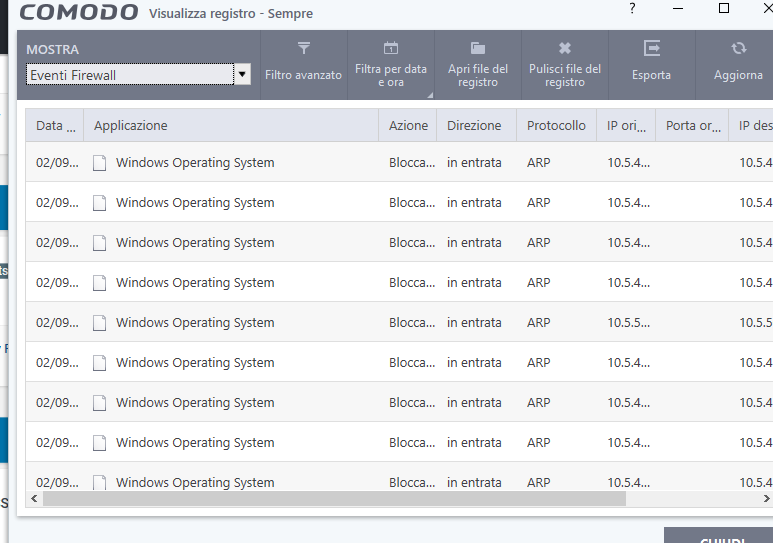The height and width of the screenshot is (543, 773).
Task: Click the file icon in the first log row
Action: [x=99, y=163]
